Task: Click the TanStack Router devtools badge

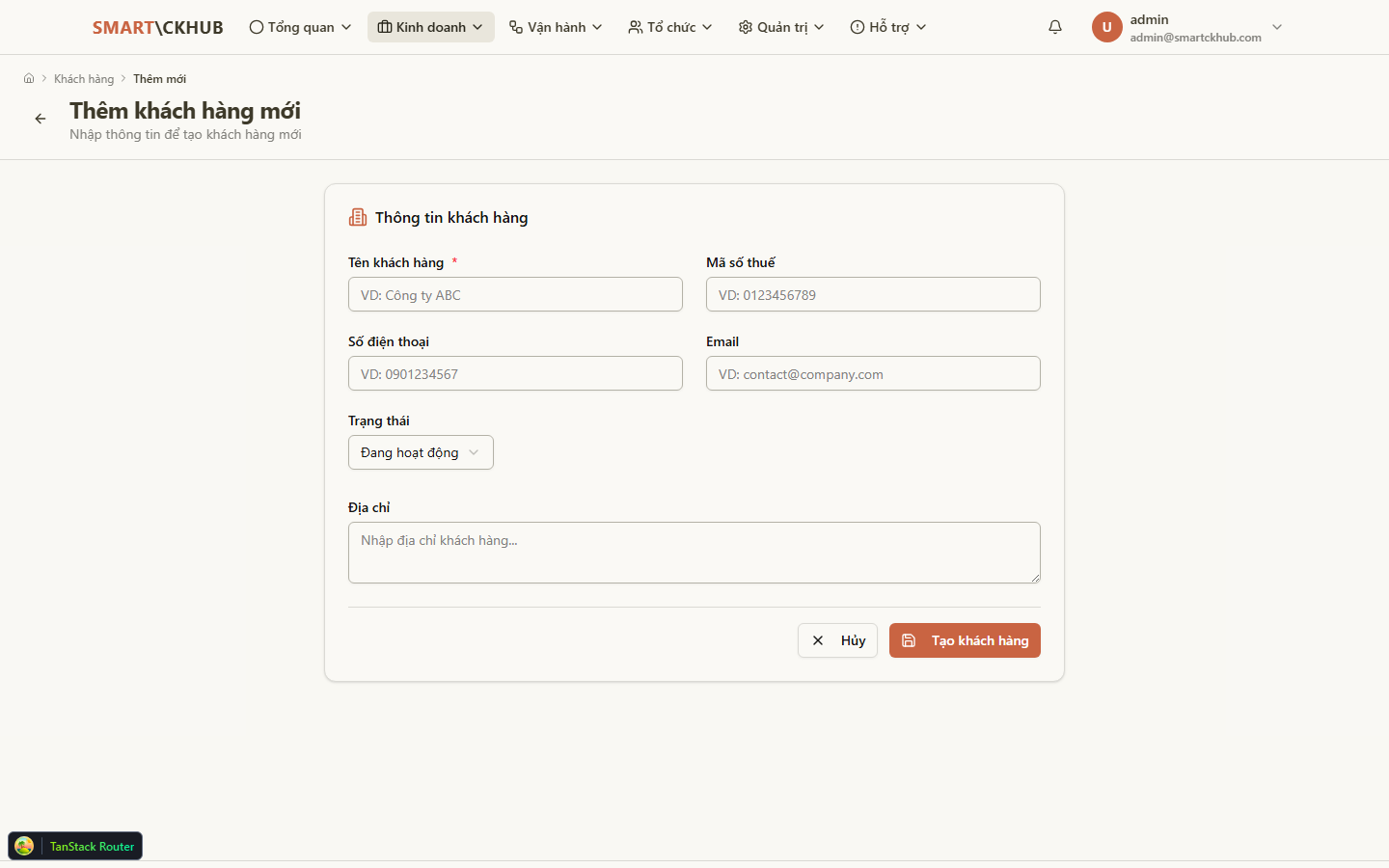Action: [x=75, y=846]
